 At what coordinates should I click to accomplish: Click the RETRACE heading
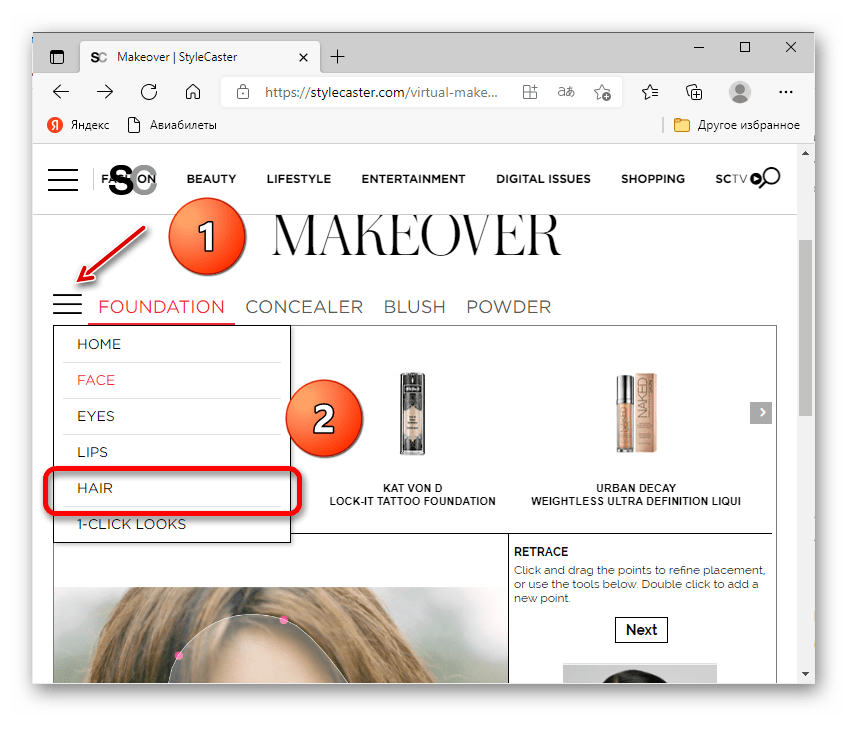541,552
